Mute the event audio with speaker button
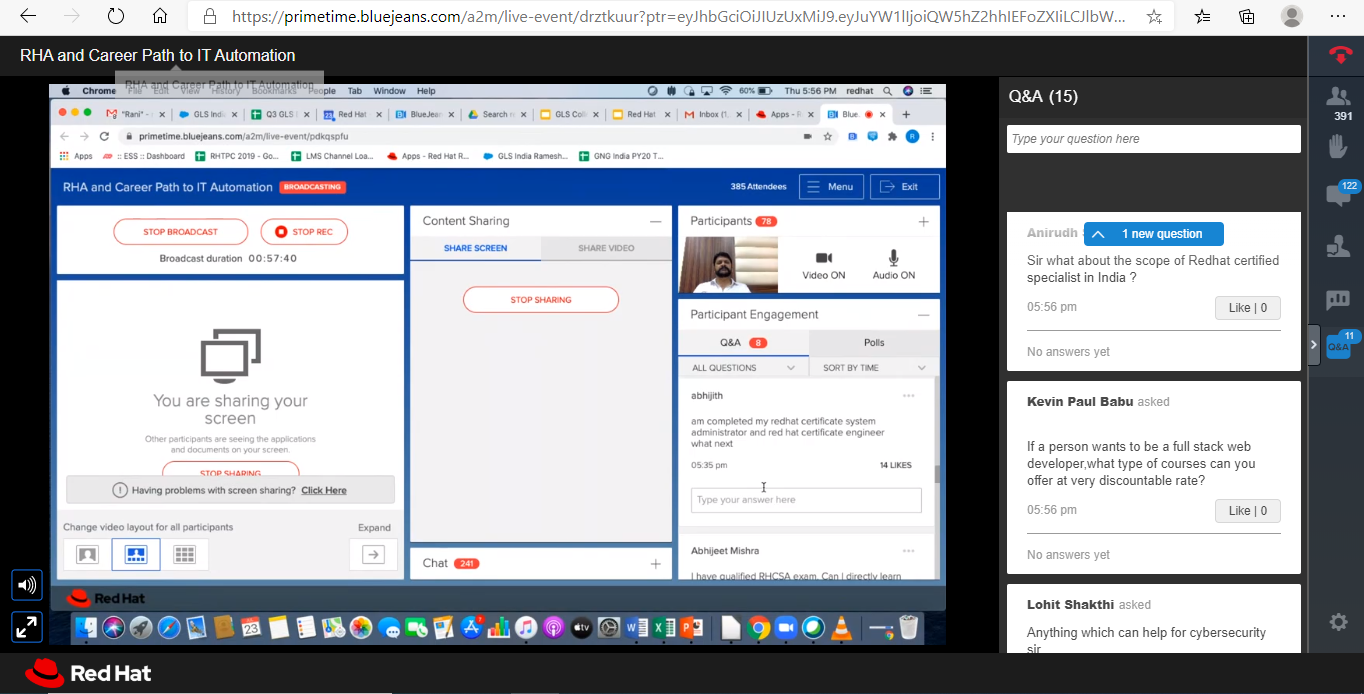This screenshot has height=694, width=1364. pos(27,585)
